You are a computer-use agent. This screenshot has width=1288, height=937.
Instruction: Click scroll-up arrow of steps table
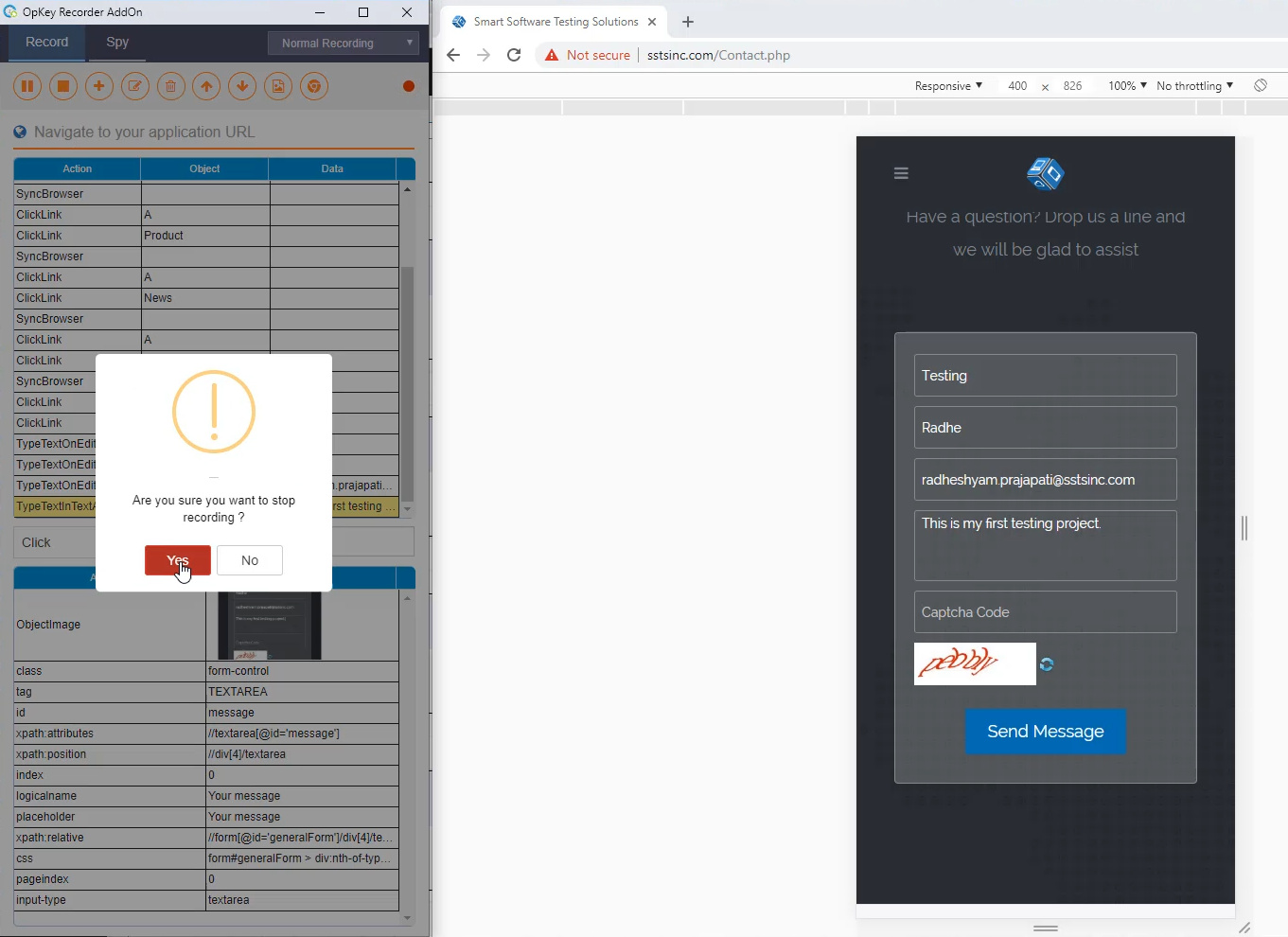point(407,190)
